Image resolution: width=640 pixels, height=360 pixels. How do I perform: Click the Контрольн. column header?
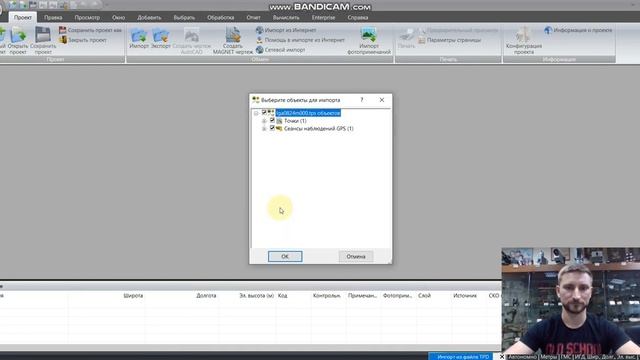327,296
